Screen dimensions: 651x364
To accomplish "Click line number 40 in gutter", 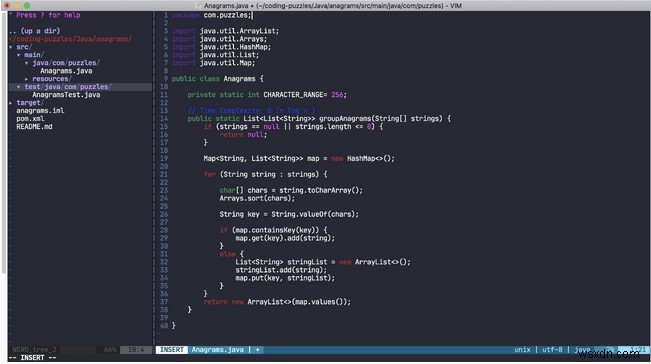I will click(x=164, y=326).
